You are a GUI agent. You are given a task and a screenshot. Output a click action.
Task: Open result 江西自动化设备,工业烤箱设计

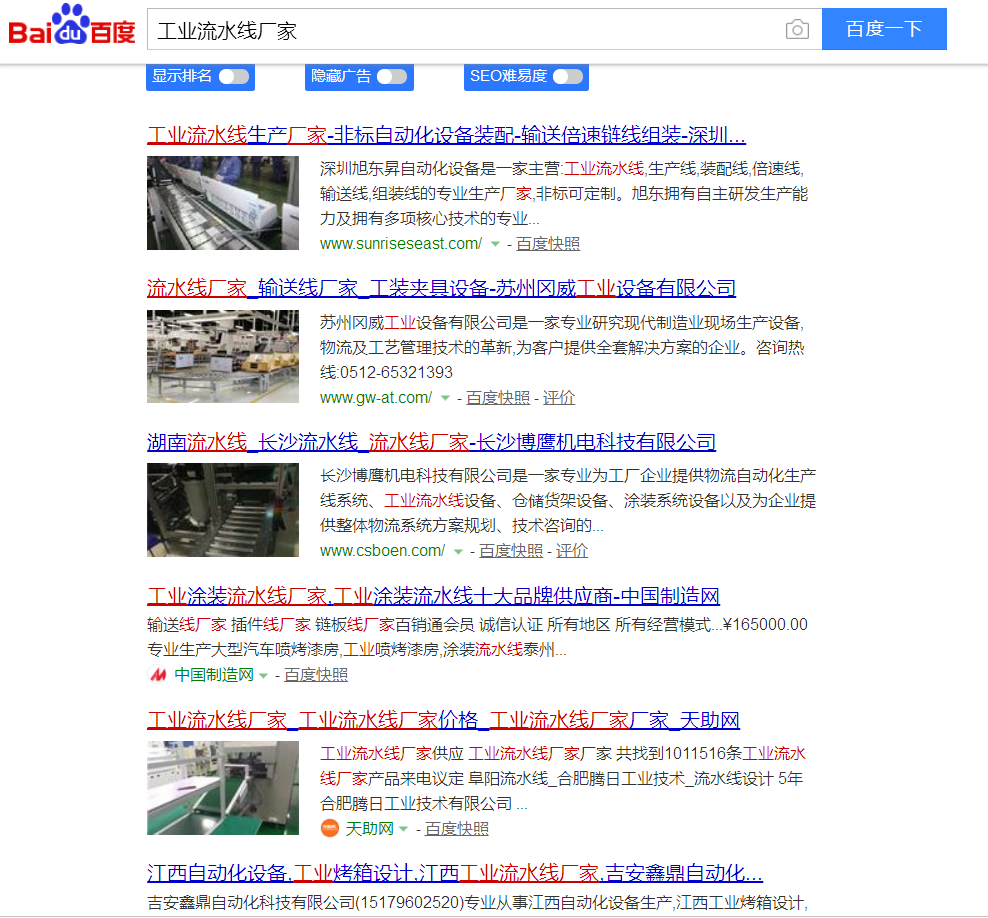pos(455,873)
